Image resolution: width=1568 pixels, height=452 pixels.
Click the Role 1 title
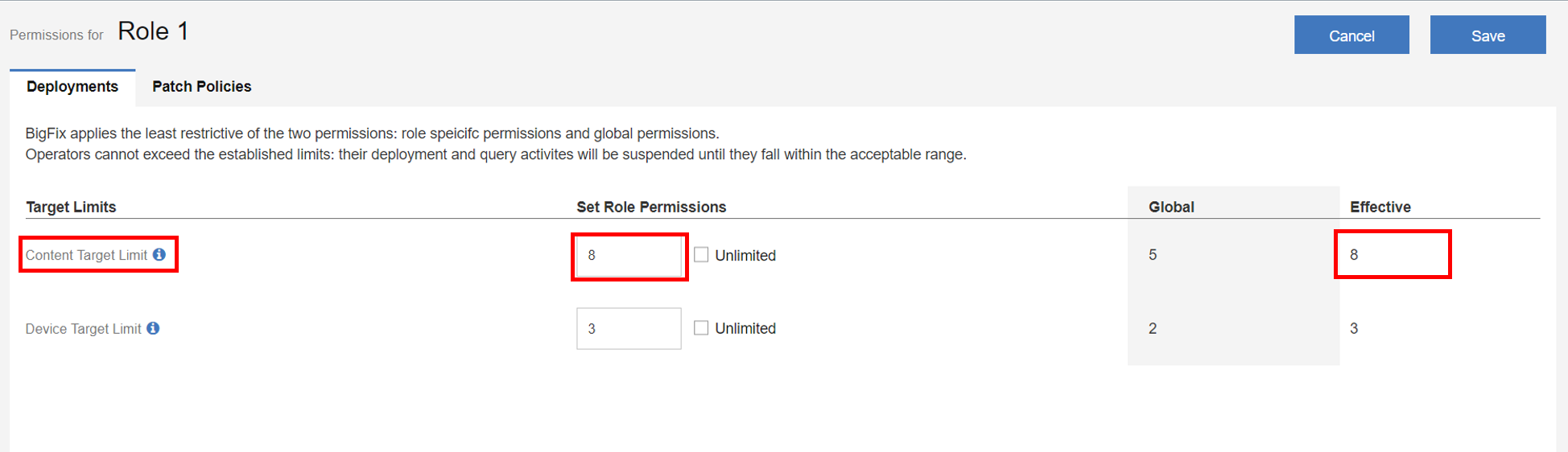pos(153,31)
